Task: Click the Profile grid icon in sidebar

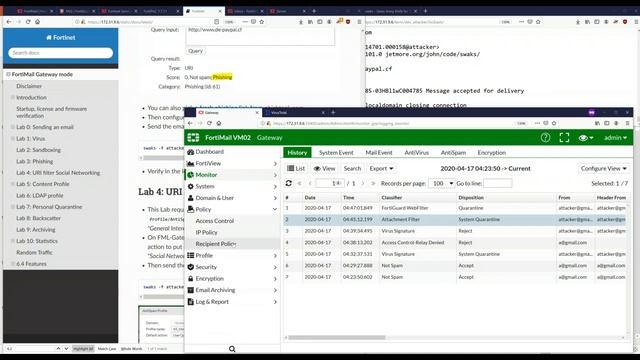Action: coord(191,256)
